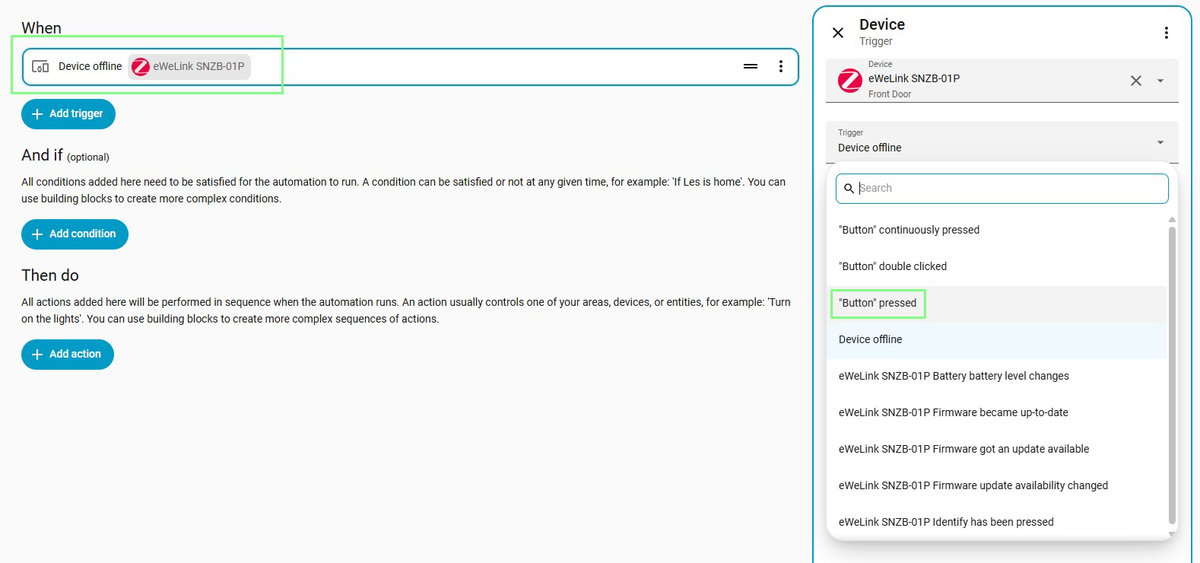
Task: Pick Battery battery level changes option
Action: pos(997,376)
